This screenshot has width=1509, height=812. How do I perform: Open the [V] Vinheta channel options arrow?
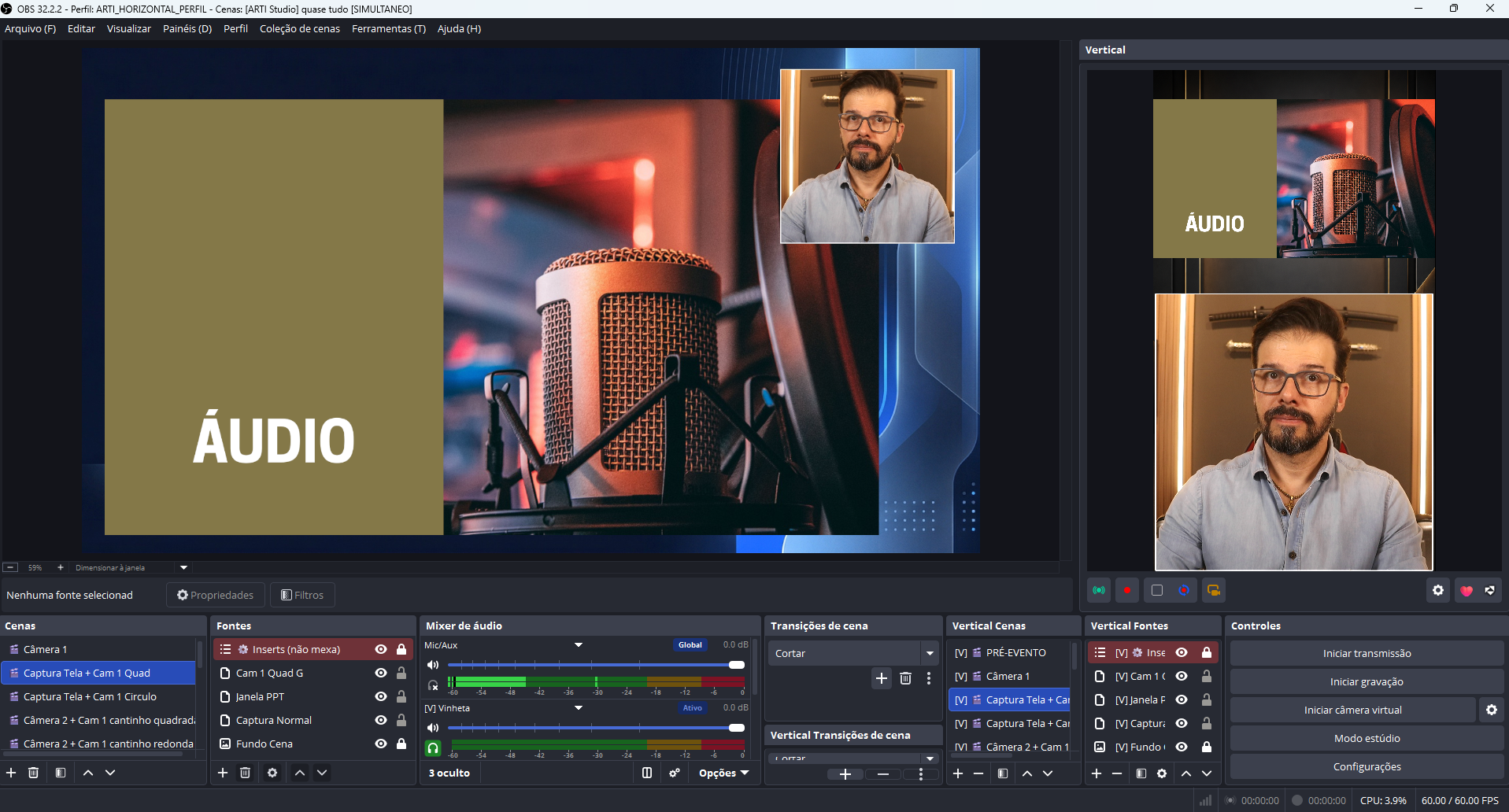pyautogui.click(x=579, y=708)
